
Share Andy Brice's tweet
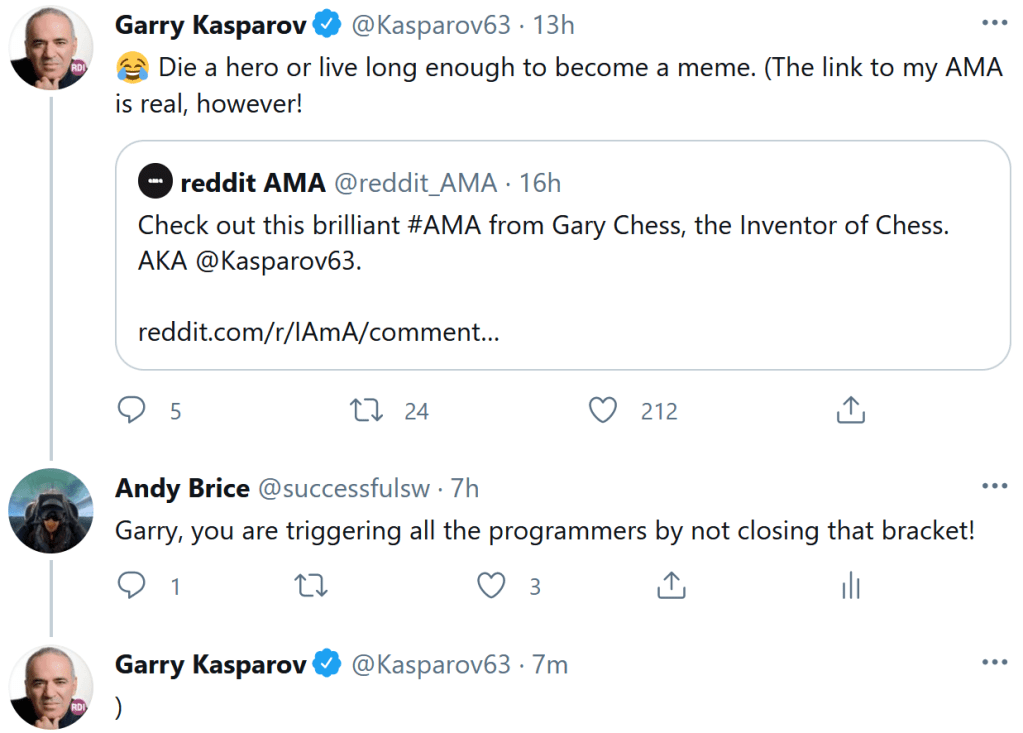[670, 585]
